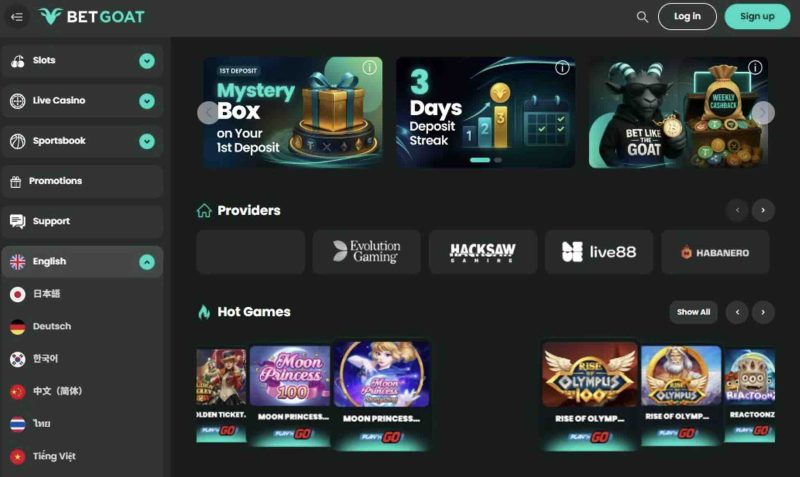Screen dimensions: 800x477
Task: Click the Log in button
Action: point(687,17)
